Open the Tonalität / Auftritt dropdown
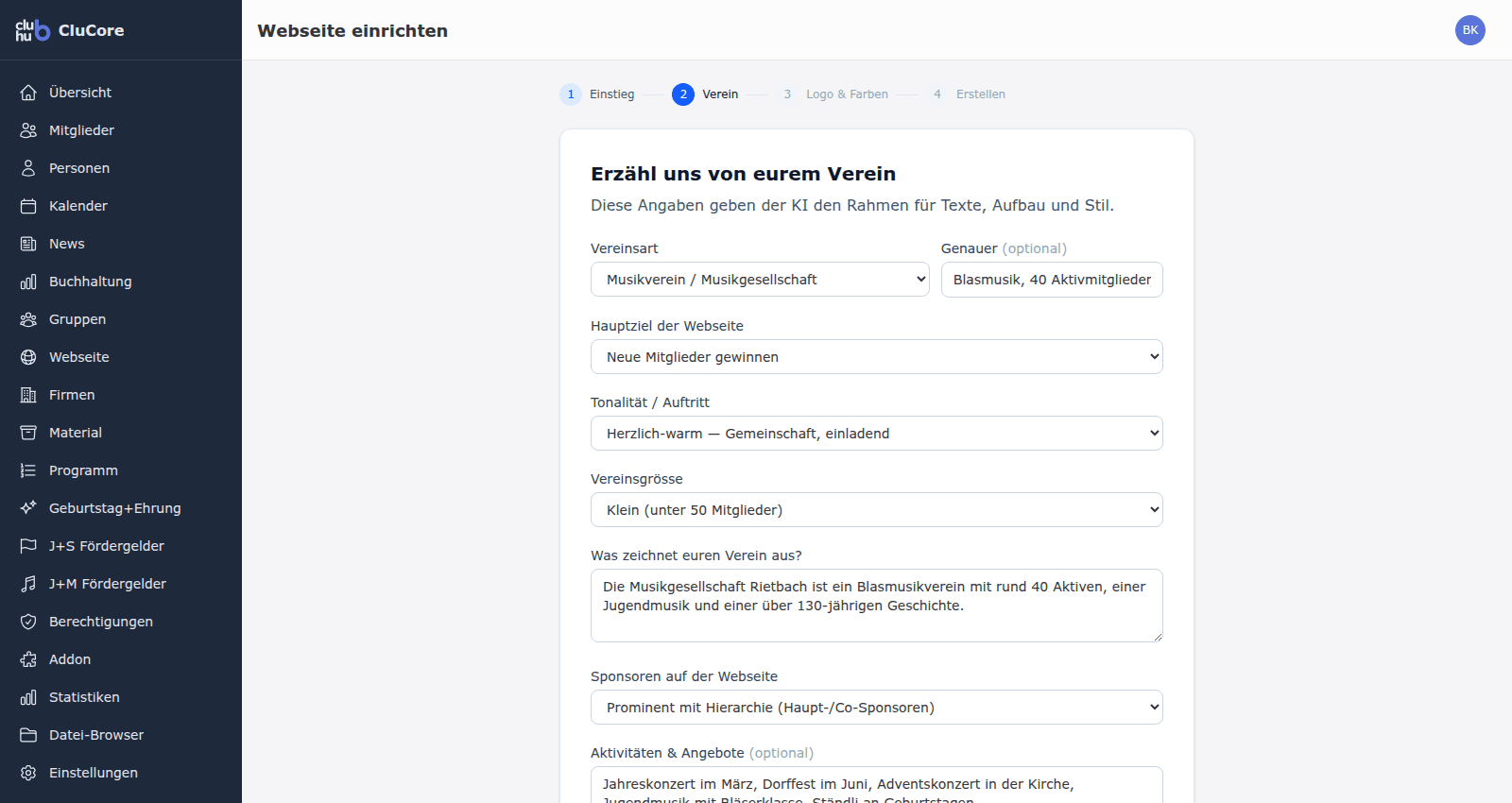 877,434
